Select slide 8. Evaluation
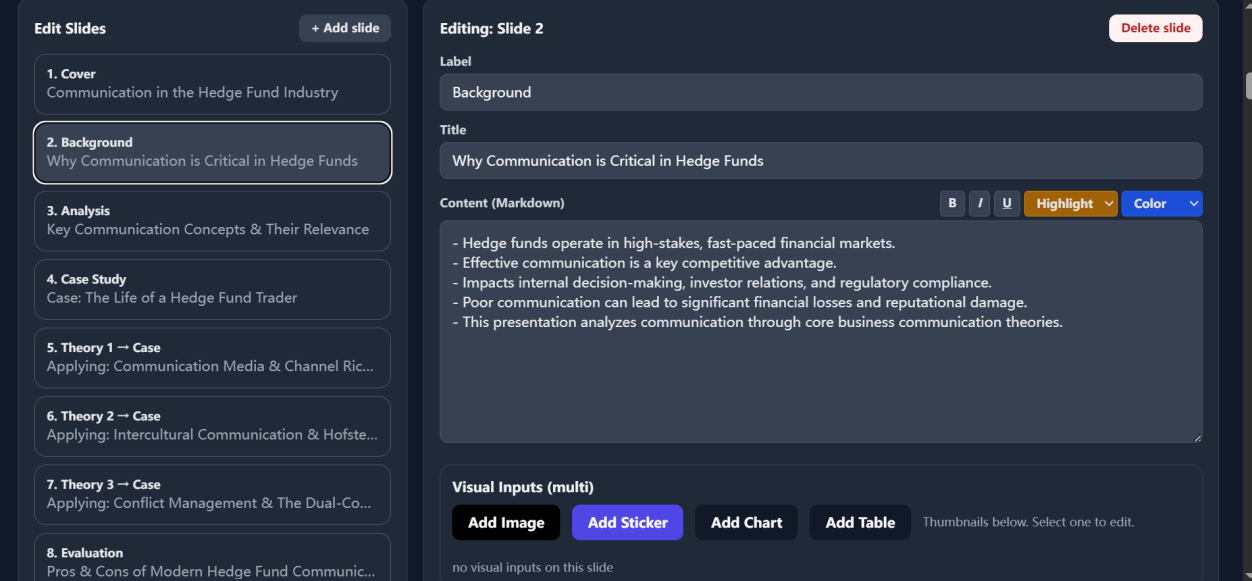 [212, 557]
